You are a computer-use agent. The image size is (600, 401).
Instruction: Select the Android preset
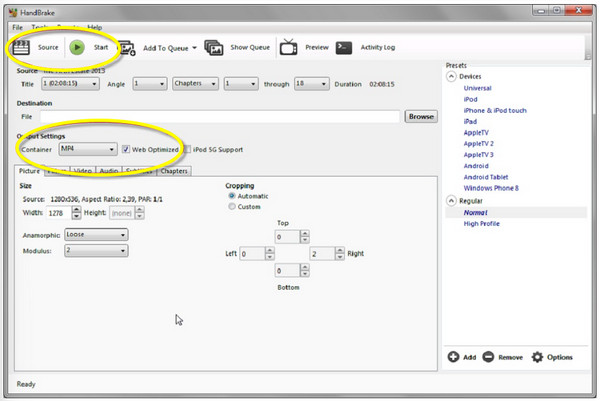click(x=476, y=166)
